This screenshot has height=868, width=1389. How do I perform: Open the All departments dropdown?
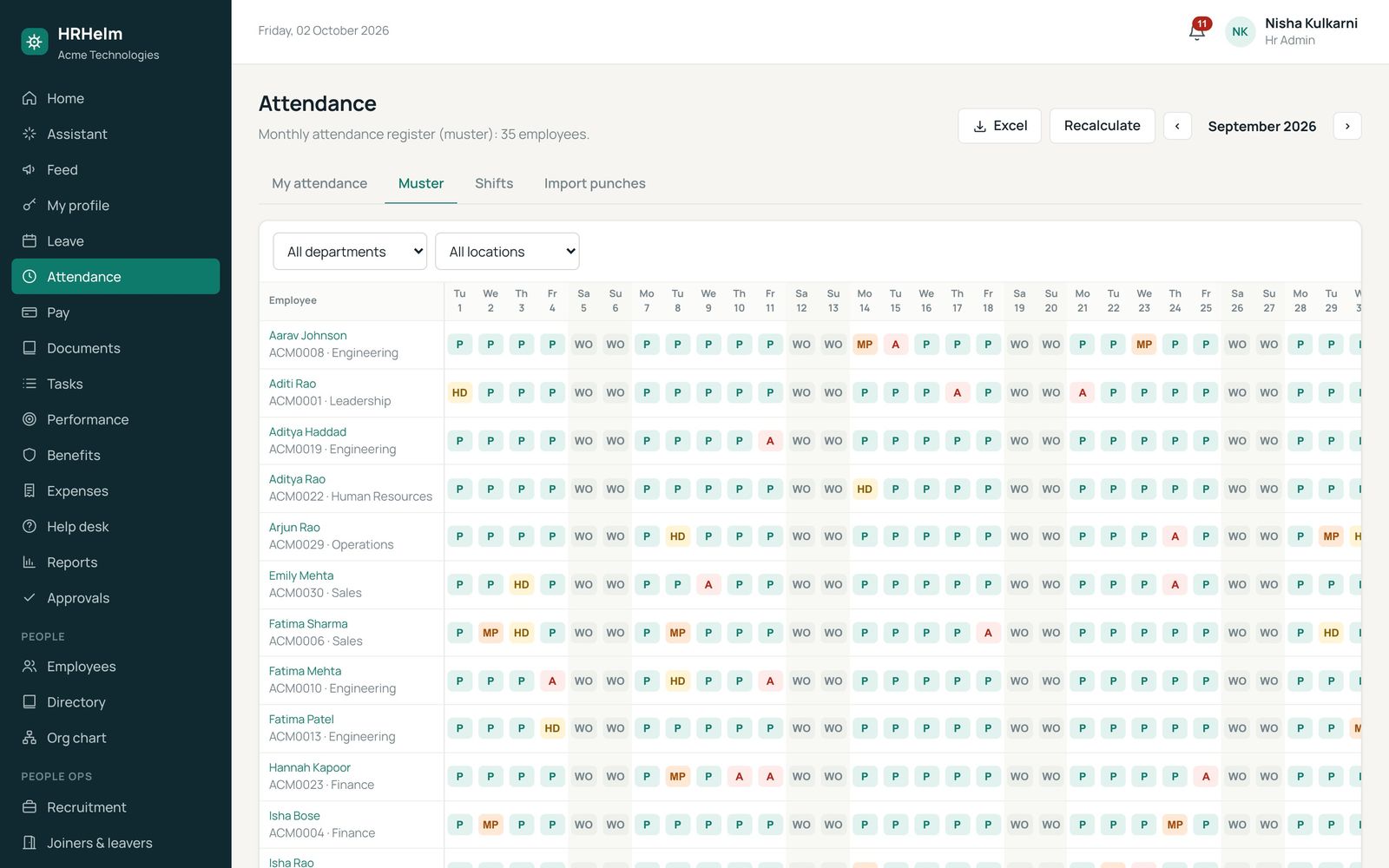coord(350,252)
